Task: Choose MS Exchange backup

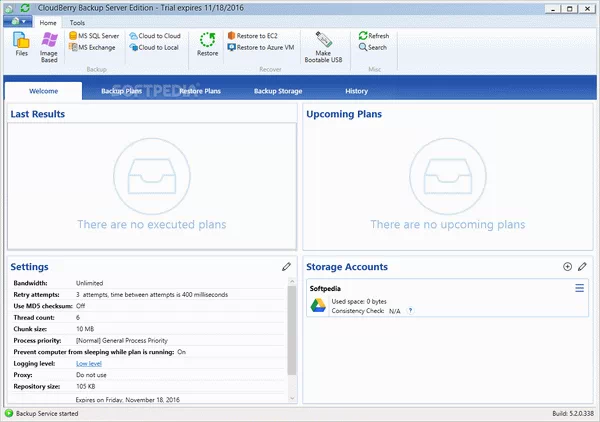Action: 91,47
